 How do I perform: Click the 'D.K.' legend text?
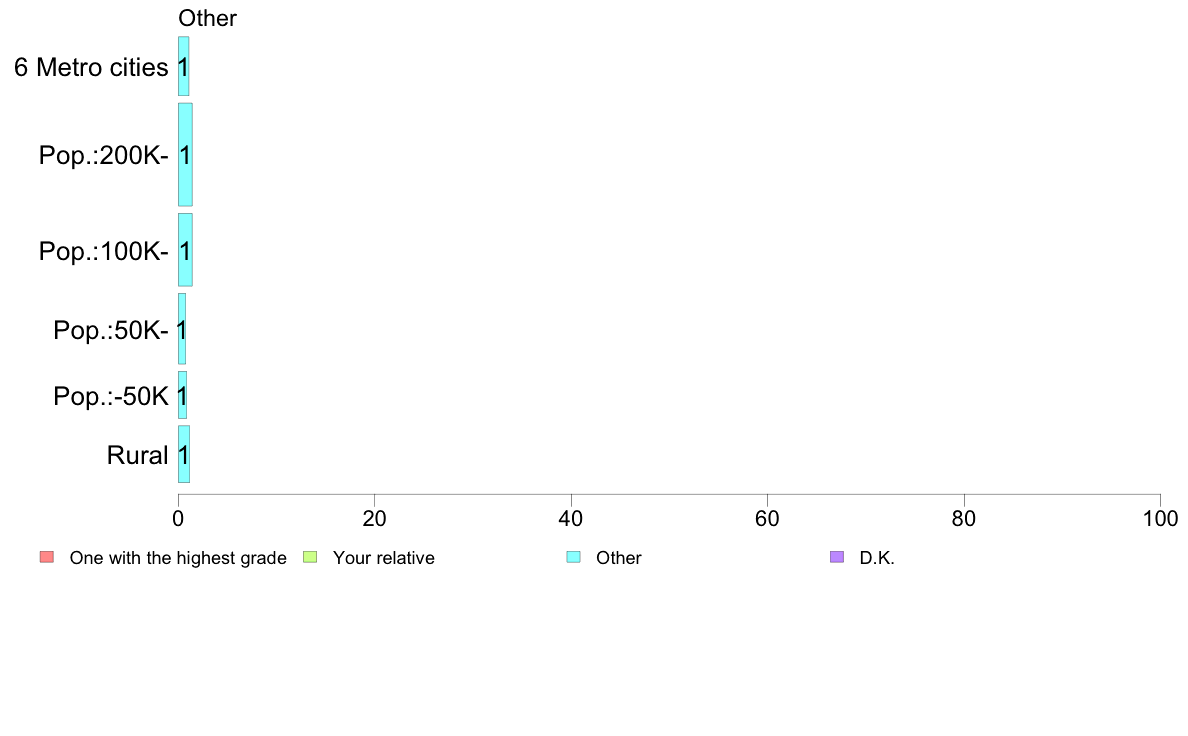(x=877, y=558)
